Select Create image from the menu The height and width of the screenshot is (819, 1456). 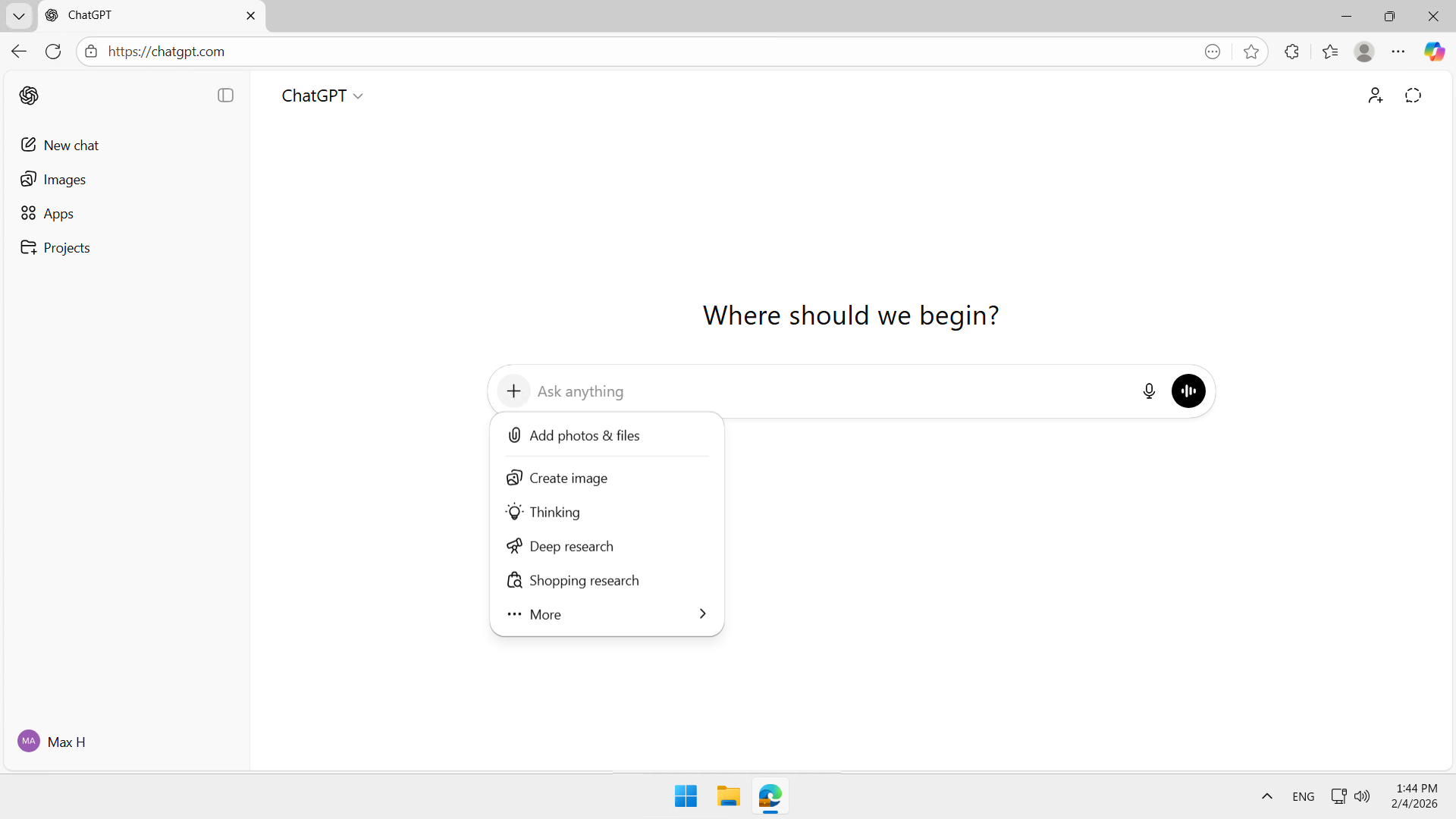(x=568, y=478)
